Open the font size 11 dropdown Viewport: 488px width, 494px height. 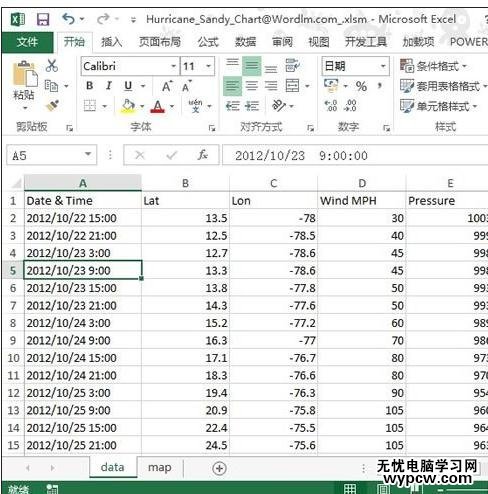click(209, 66)
